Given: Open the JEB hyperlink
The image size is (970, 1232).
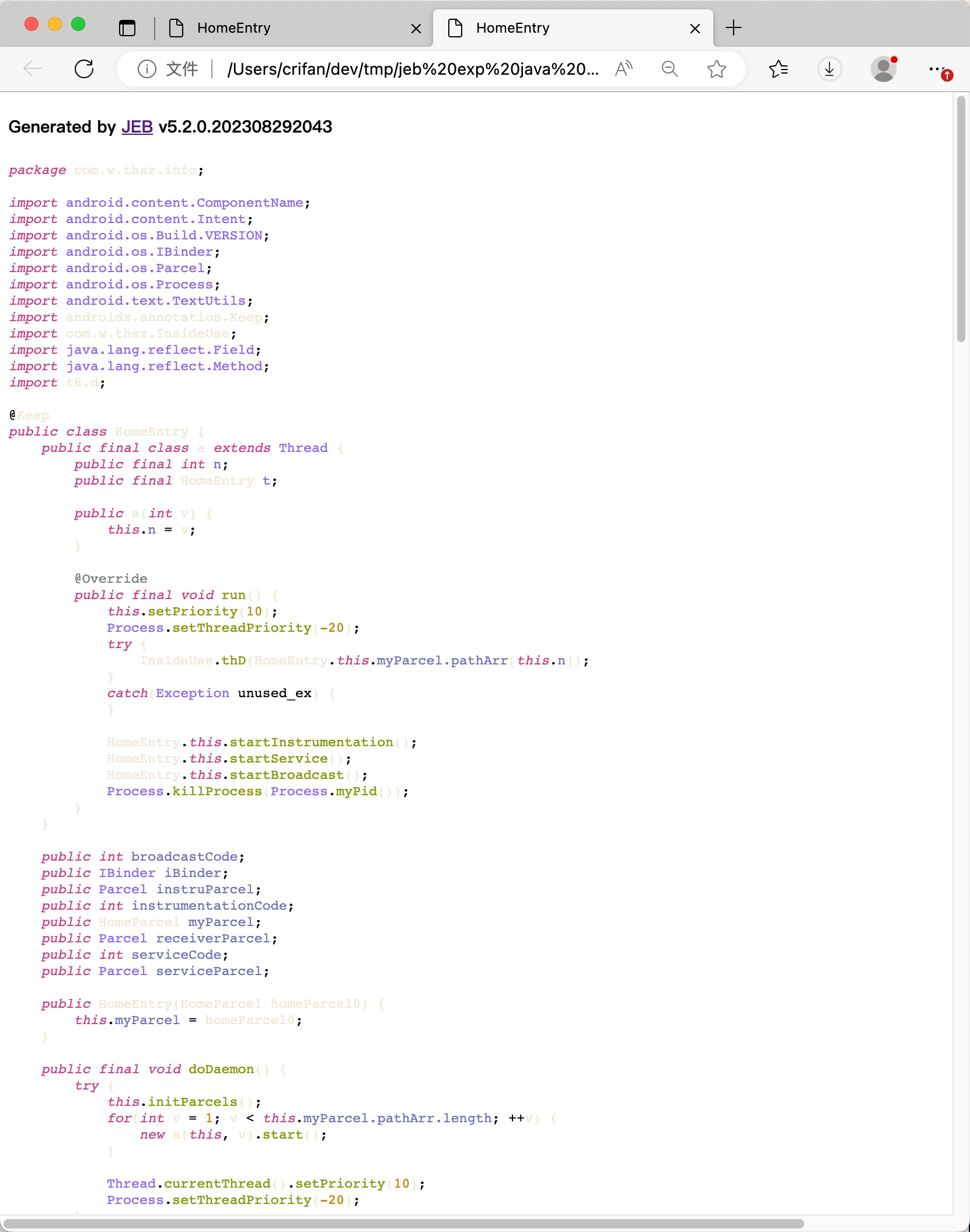Looking at the screenshot, I should tap(137, 127).
